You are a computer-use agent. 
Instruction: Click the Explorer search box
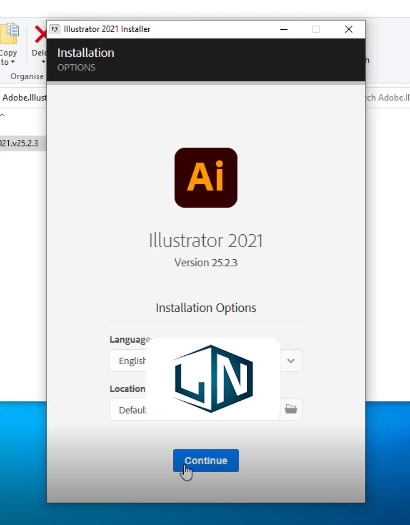388,98
